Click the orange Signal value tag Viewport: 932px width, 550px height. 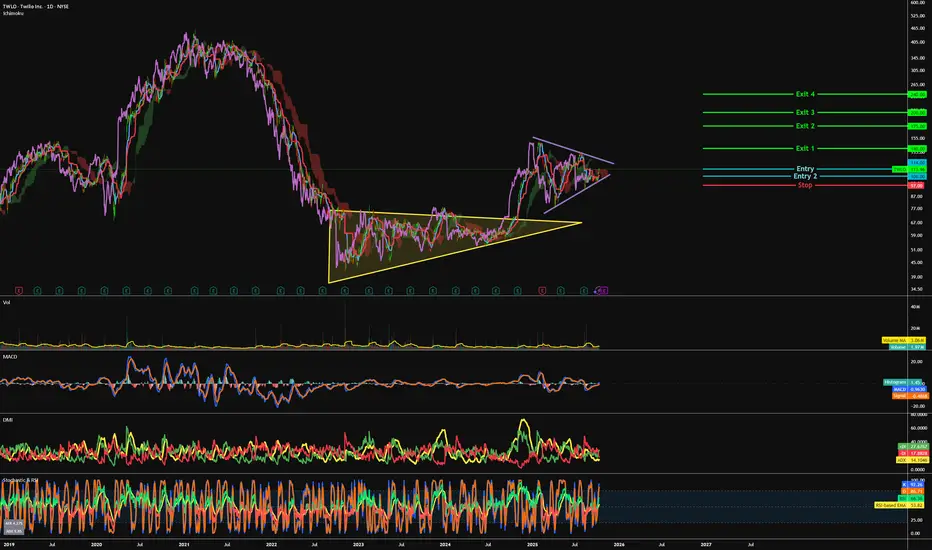(909, 396)
